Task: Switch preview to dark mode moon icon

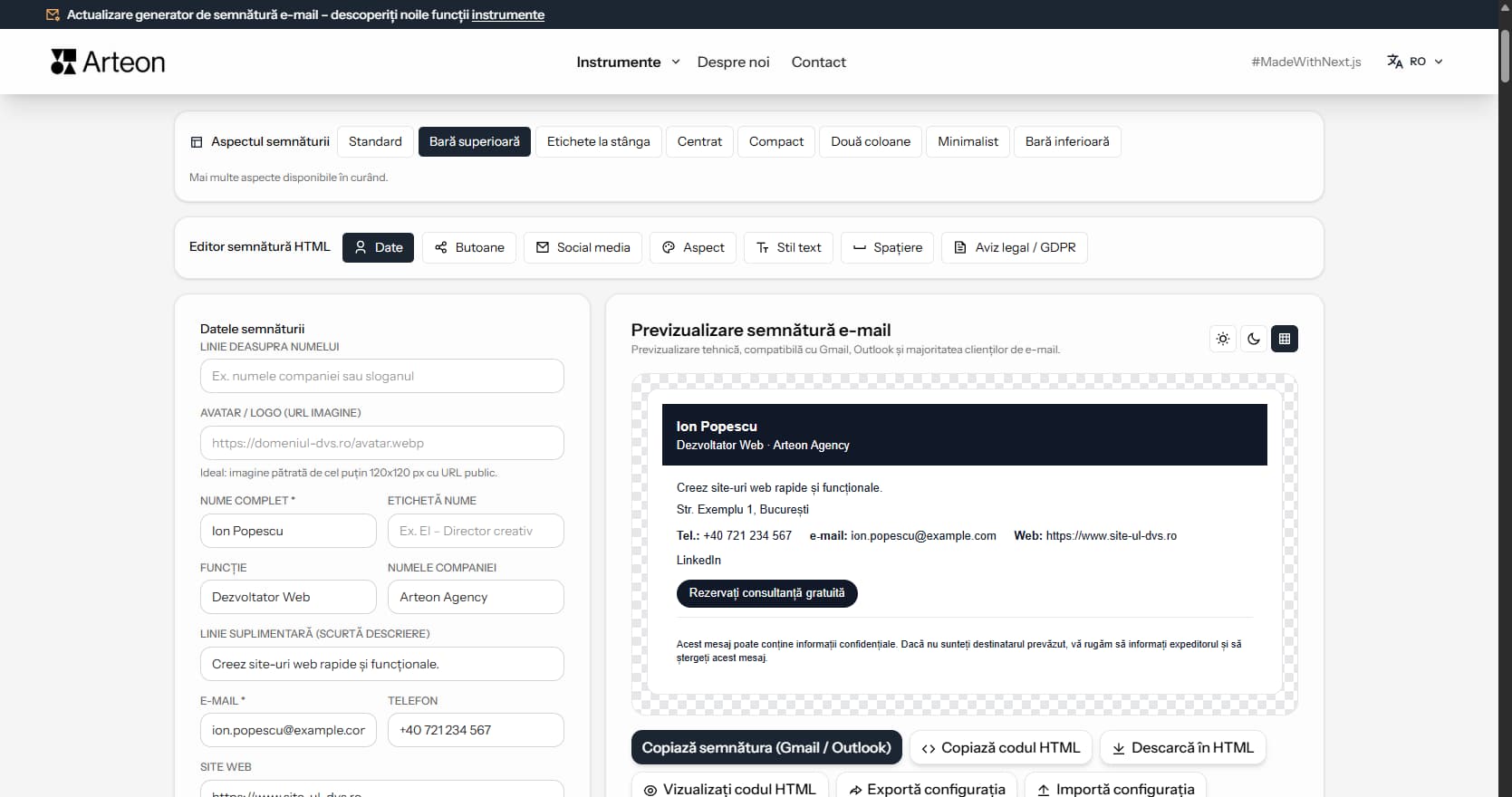Action: click(1254, 339)
